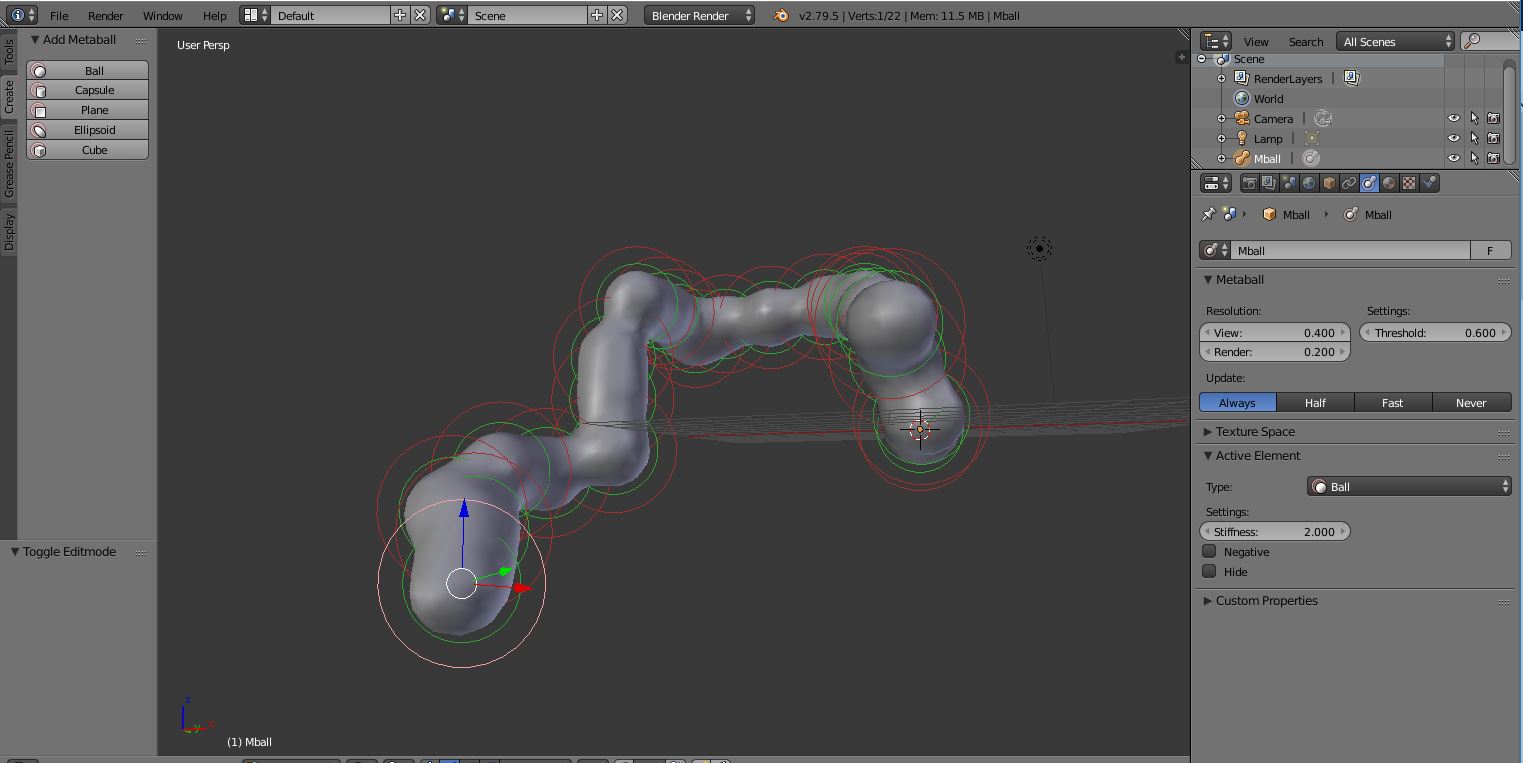Enable the Negative checkbox
Screen dimensions: 1523x763
[1209, 551]
